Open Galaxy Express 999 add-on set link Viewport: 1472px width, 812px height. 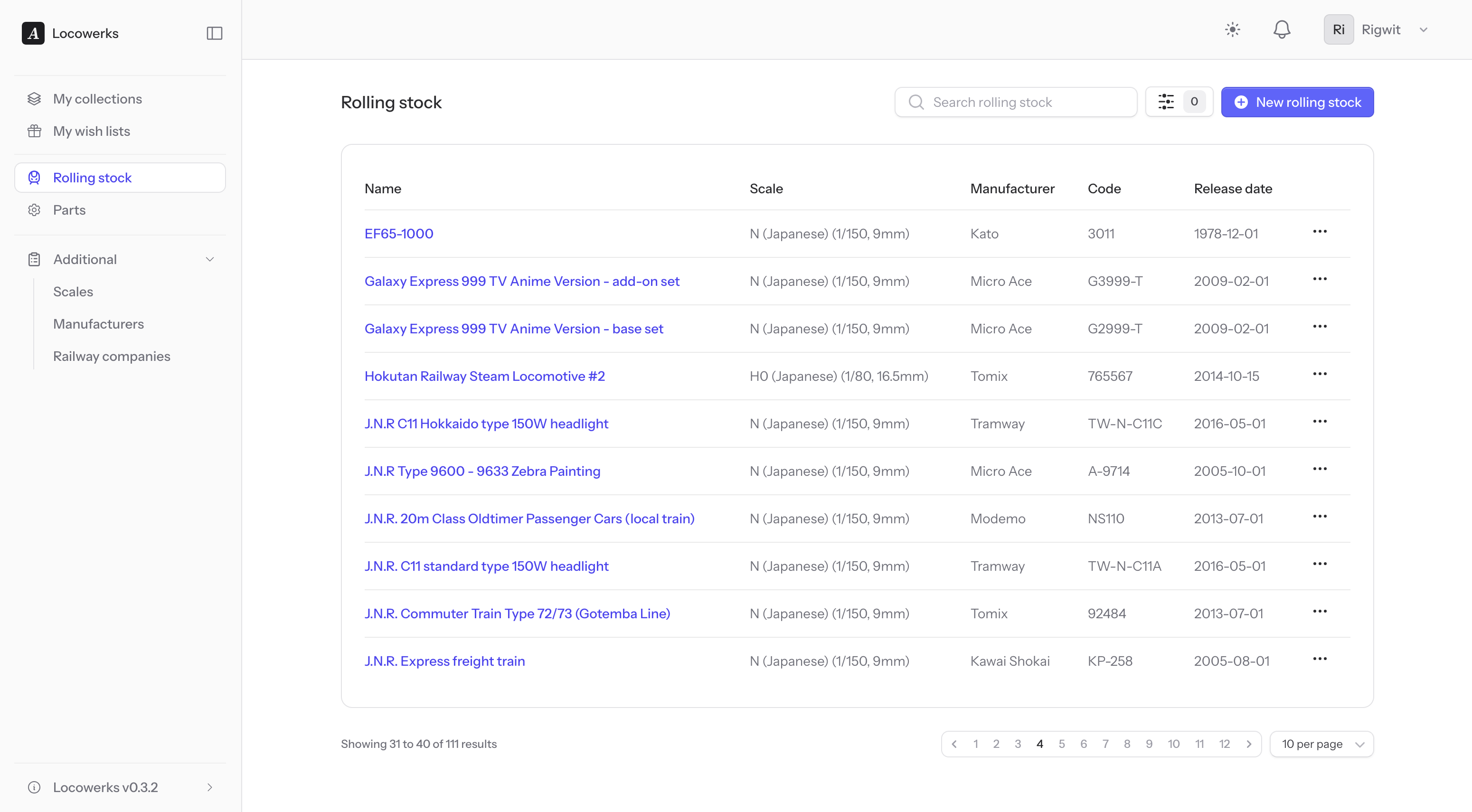(522, 281)
